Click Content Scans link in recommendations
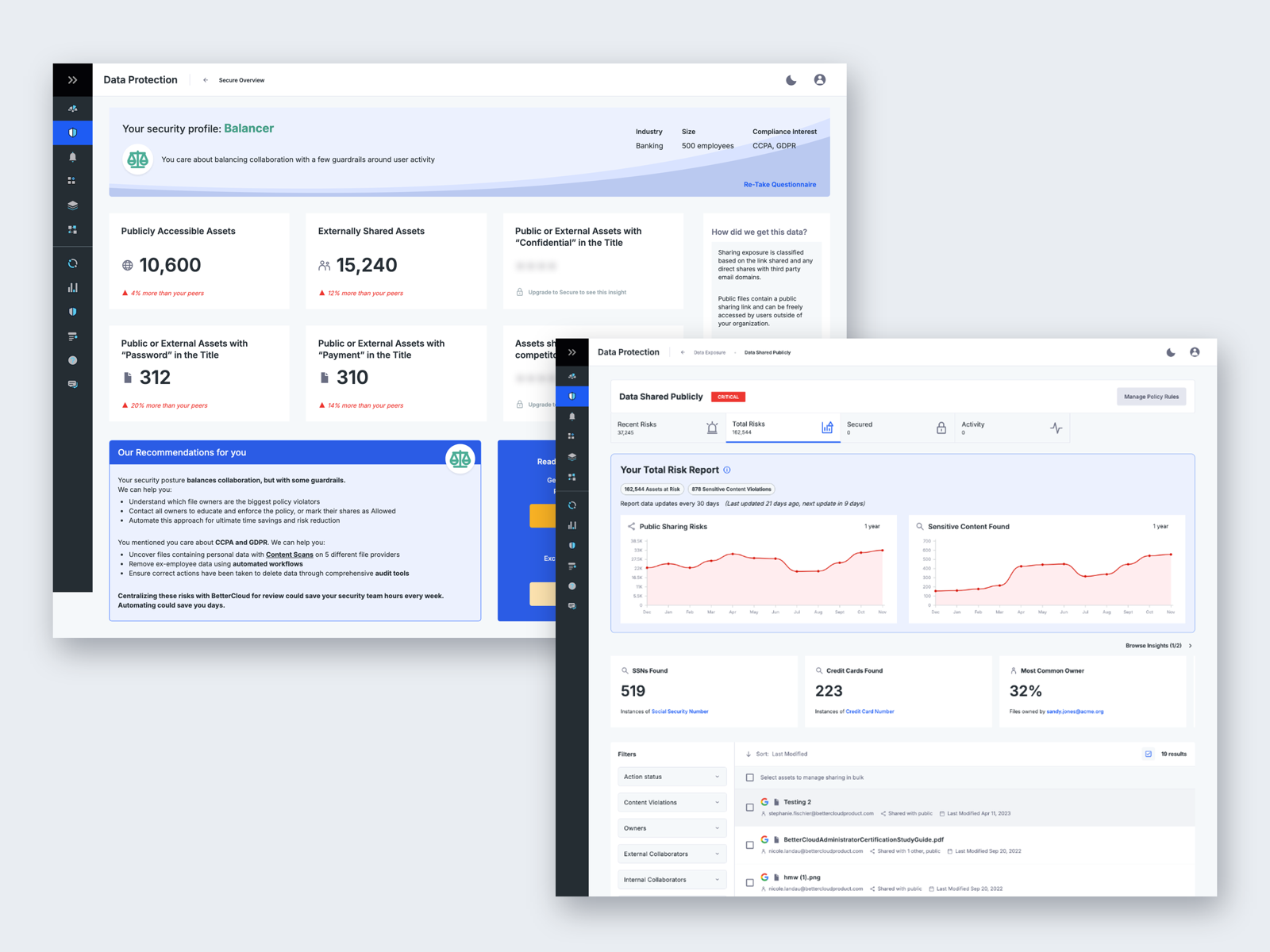Viewport: 1270px width, 952px height. click(x=289, y=555)
